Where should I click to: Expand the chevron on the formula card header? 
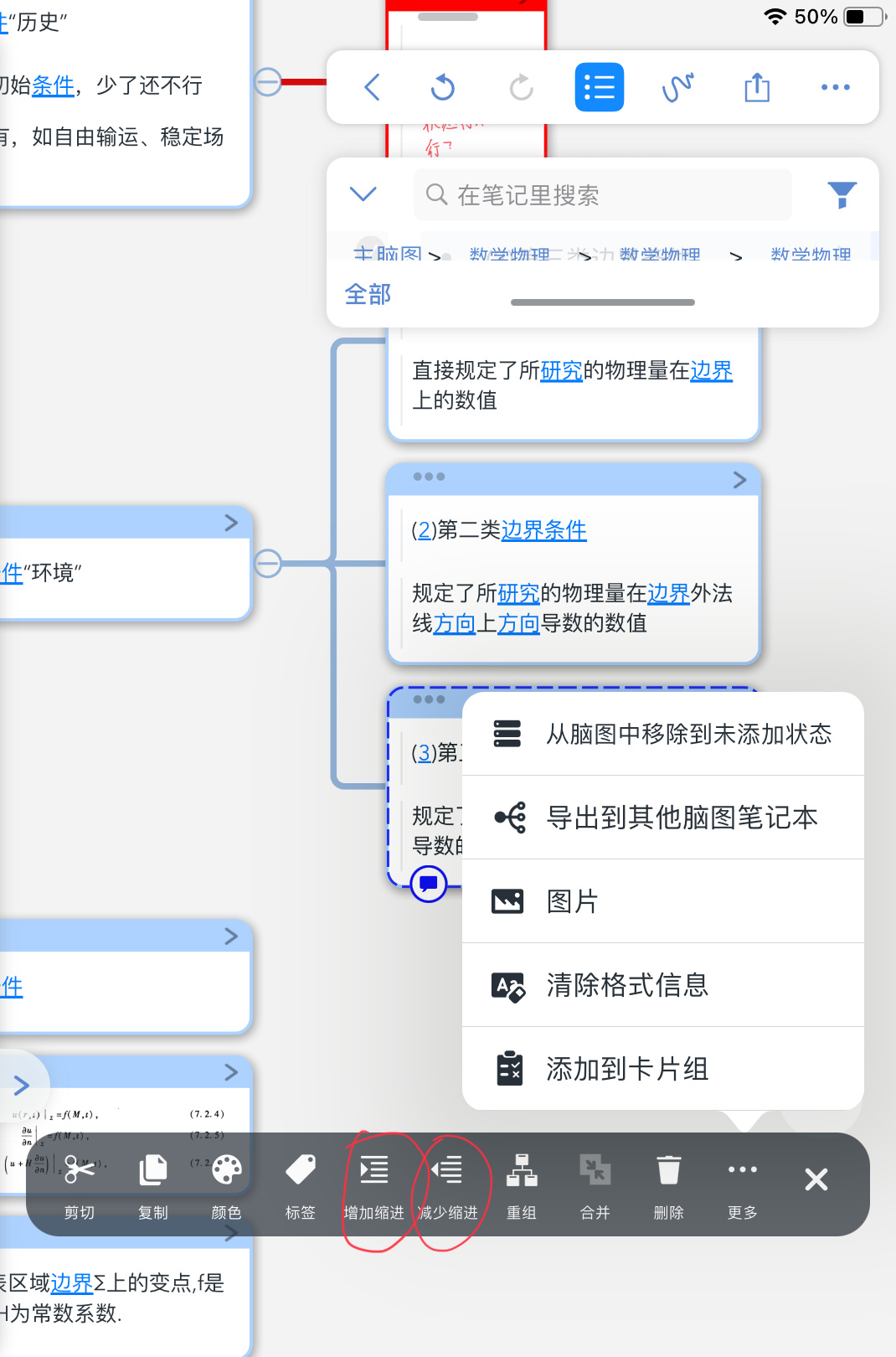pyautogui.click(x=232, y=1072)
